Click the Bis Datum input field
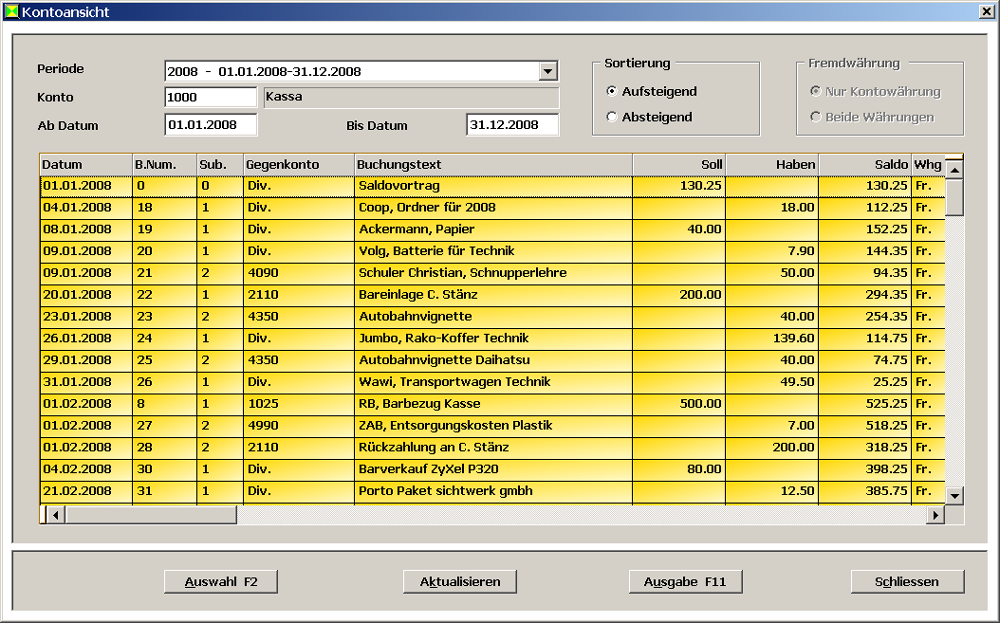The height and width of the screenshot is (623, 1000). click(x=511, y=125)
